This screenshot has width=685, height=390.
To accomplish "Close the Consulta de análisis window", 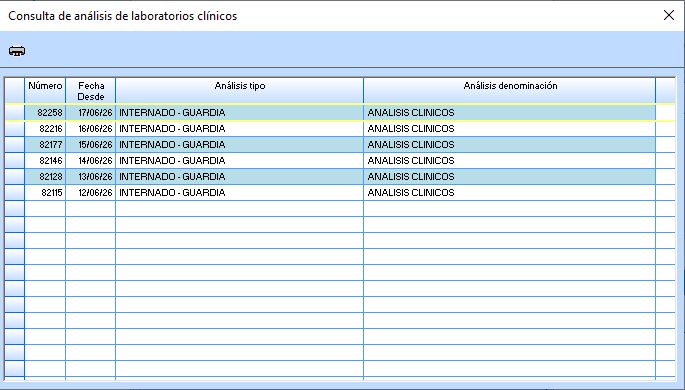I will tap(668, 15).
